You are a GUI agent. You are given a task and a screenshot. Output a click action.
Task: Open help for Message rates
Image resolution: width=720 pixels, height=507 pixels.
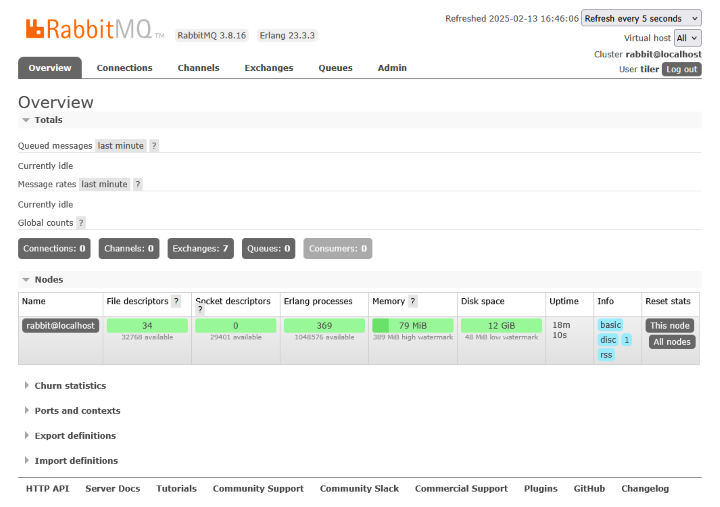click(137, 184)
